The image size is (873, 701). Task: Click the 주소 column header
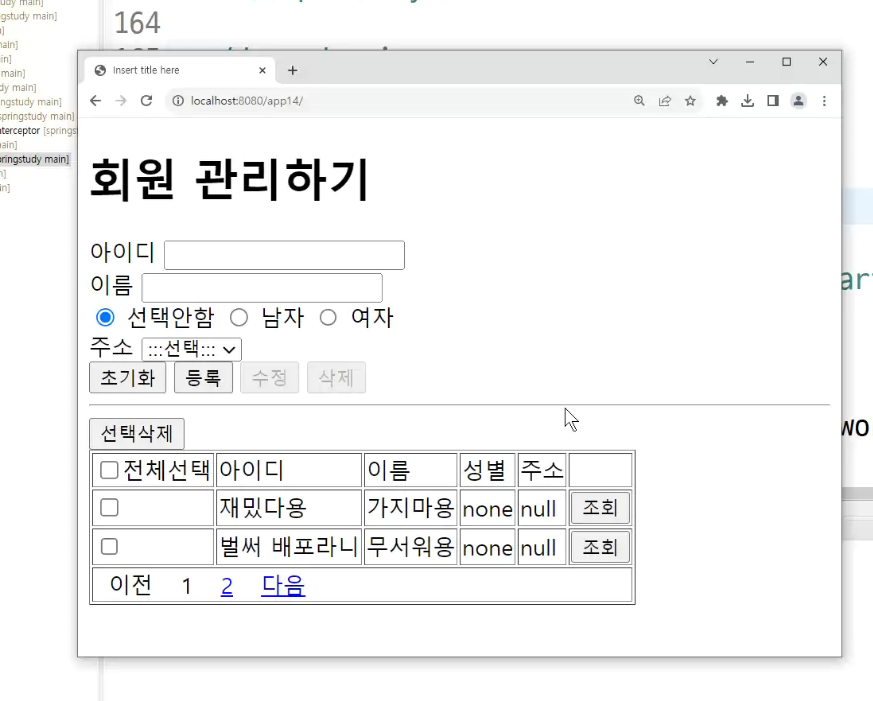coord(542,470)
